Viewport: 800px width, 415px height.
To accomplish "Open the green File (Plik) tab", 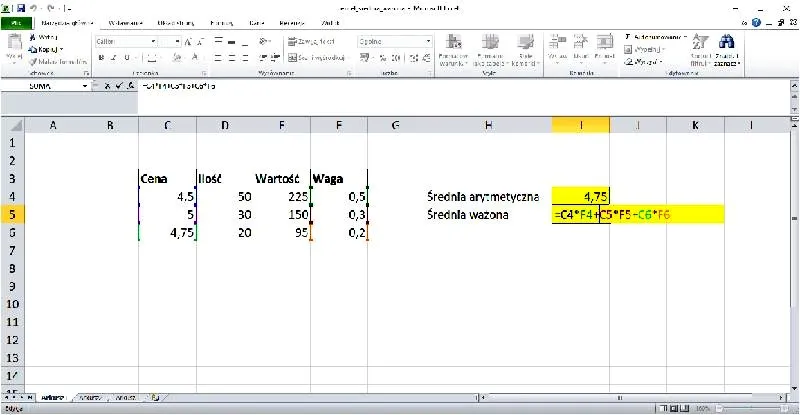I will 17,23.
